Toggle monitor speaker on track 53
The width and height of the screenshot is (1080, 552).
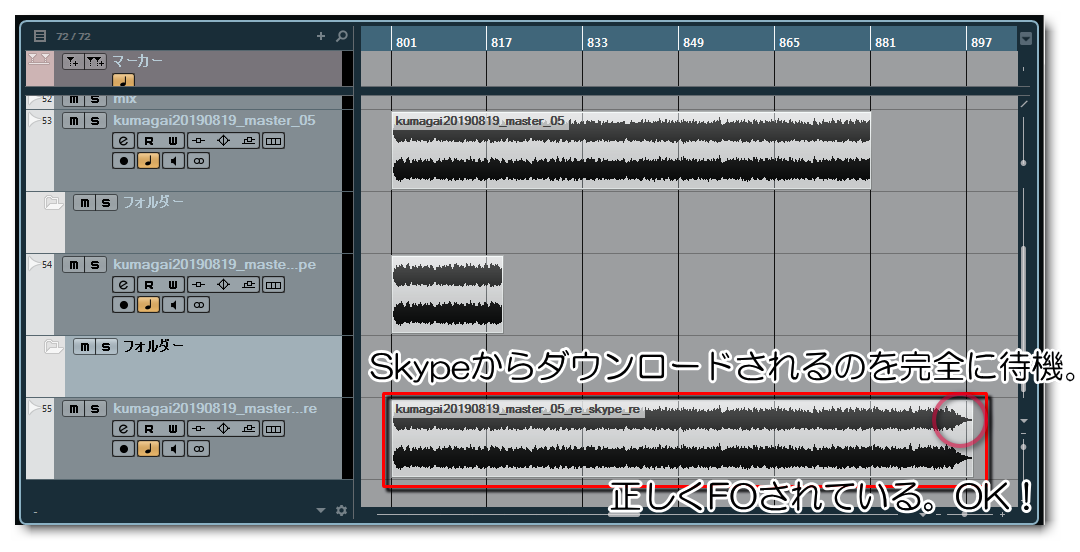pos(173,161)
